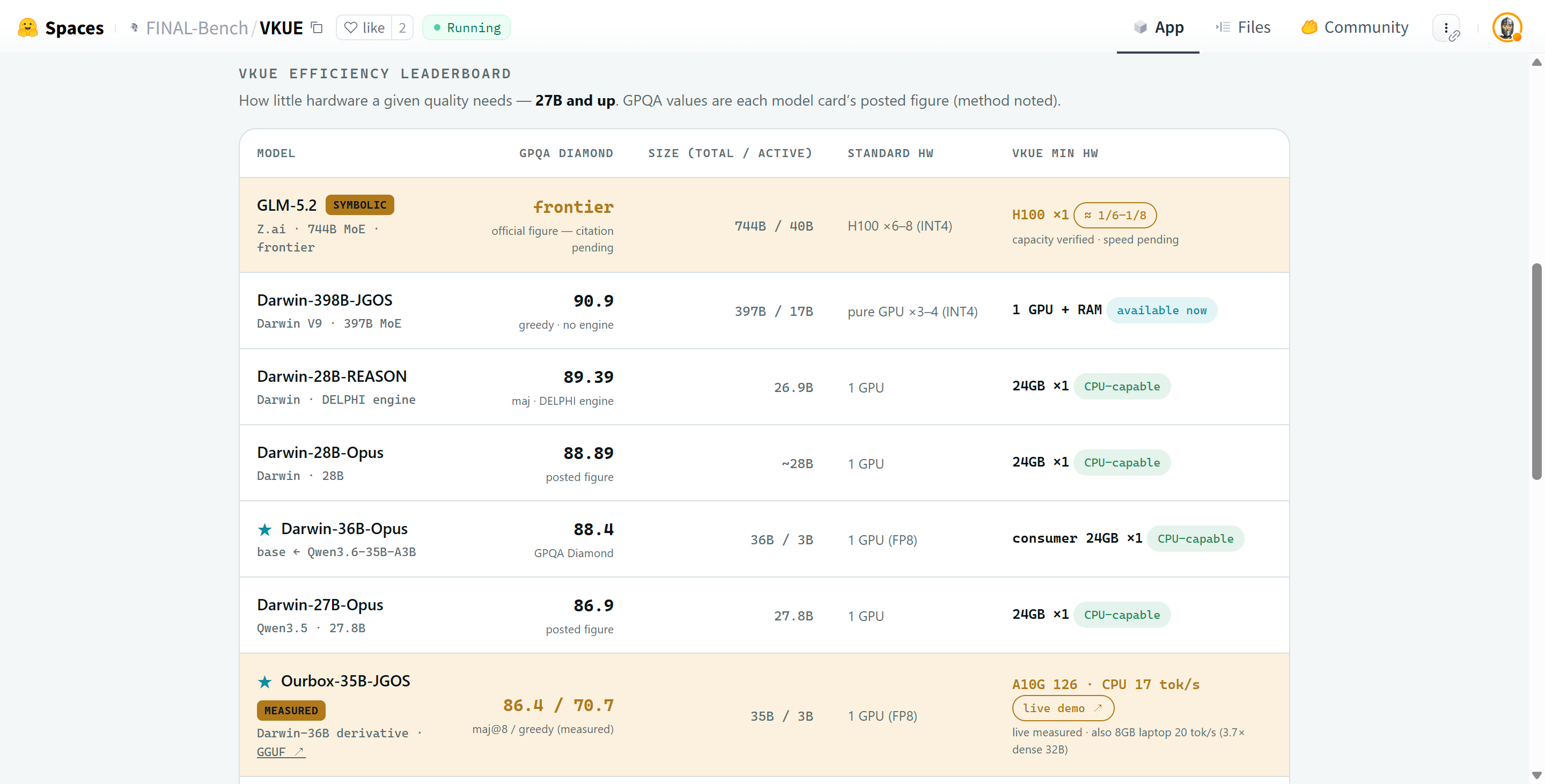This screenshot has width=1545, height=784.
Task: Select the Darwin-27B-Opus model name
Action: coord(320,604)
